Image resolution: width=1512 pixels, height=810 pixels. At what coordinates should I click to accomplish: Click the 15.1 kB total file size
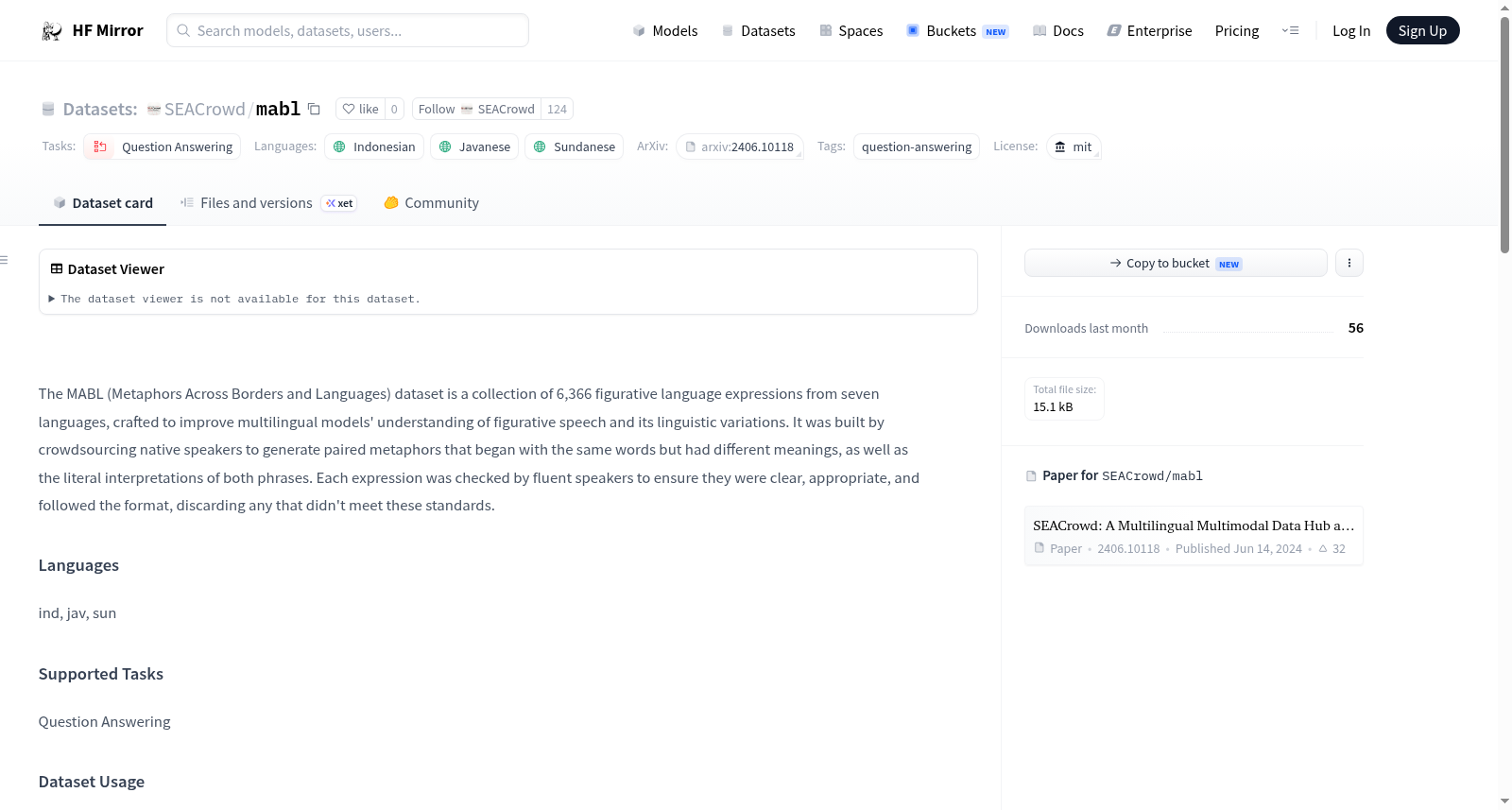pos(1053,407)
